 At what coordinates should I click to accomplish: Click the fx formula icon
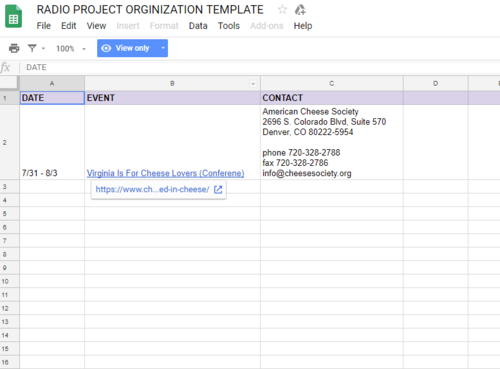[5, 67]
